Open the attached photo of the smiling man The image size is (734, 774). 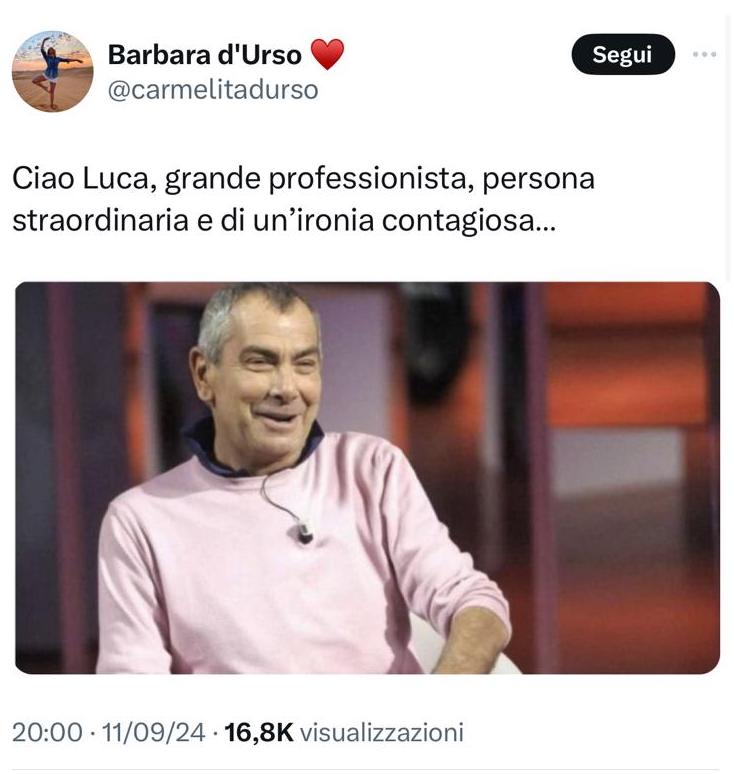[367, 477]
